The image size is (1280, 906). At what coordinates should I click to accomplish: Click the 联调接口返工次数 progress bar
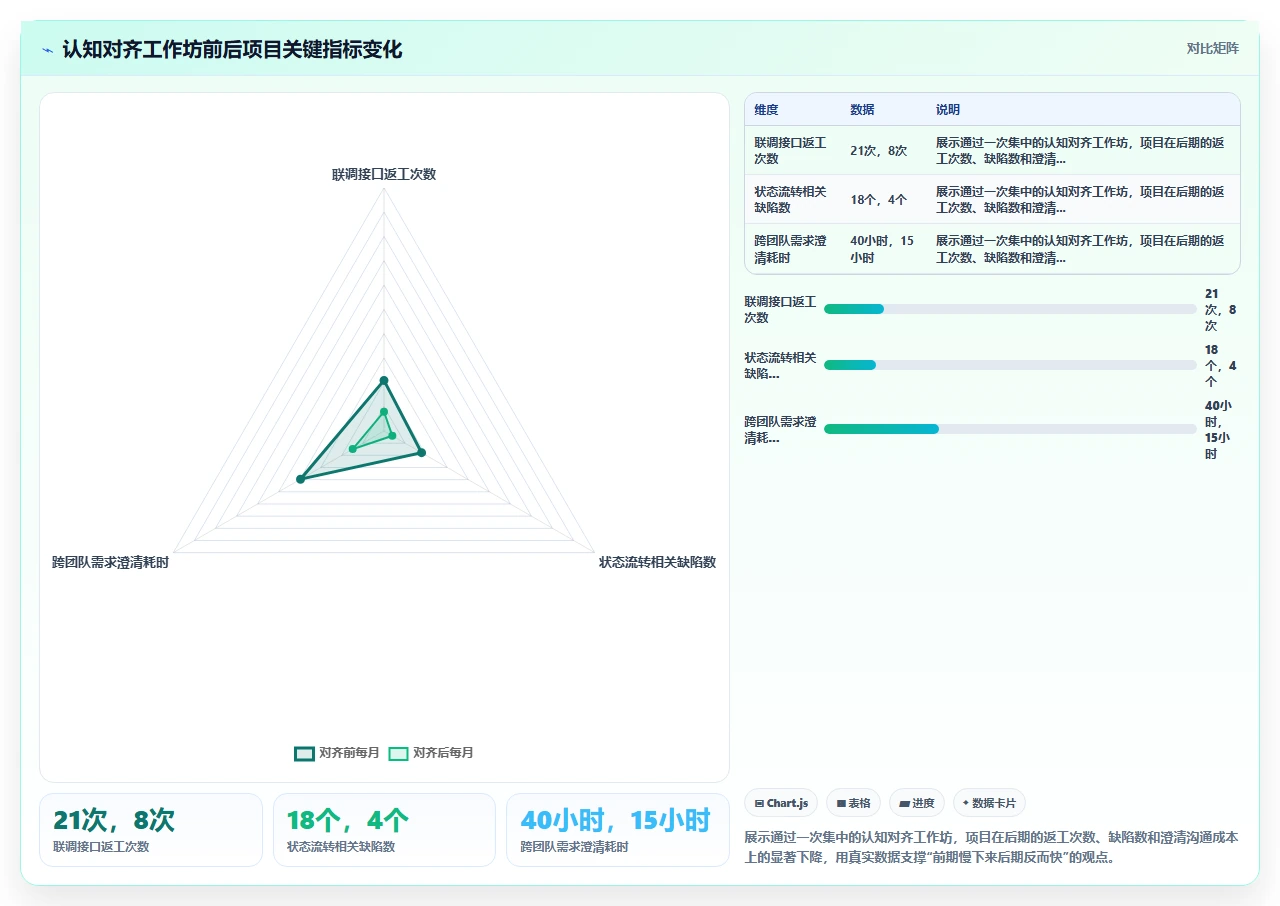pos(1010,309)
